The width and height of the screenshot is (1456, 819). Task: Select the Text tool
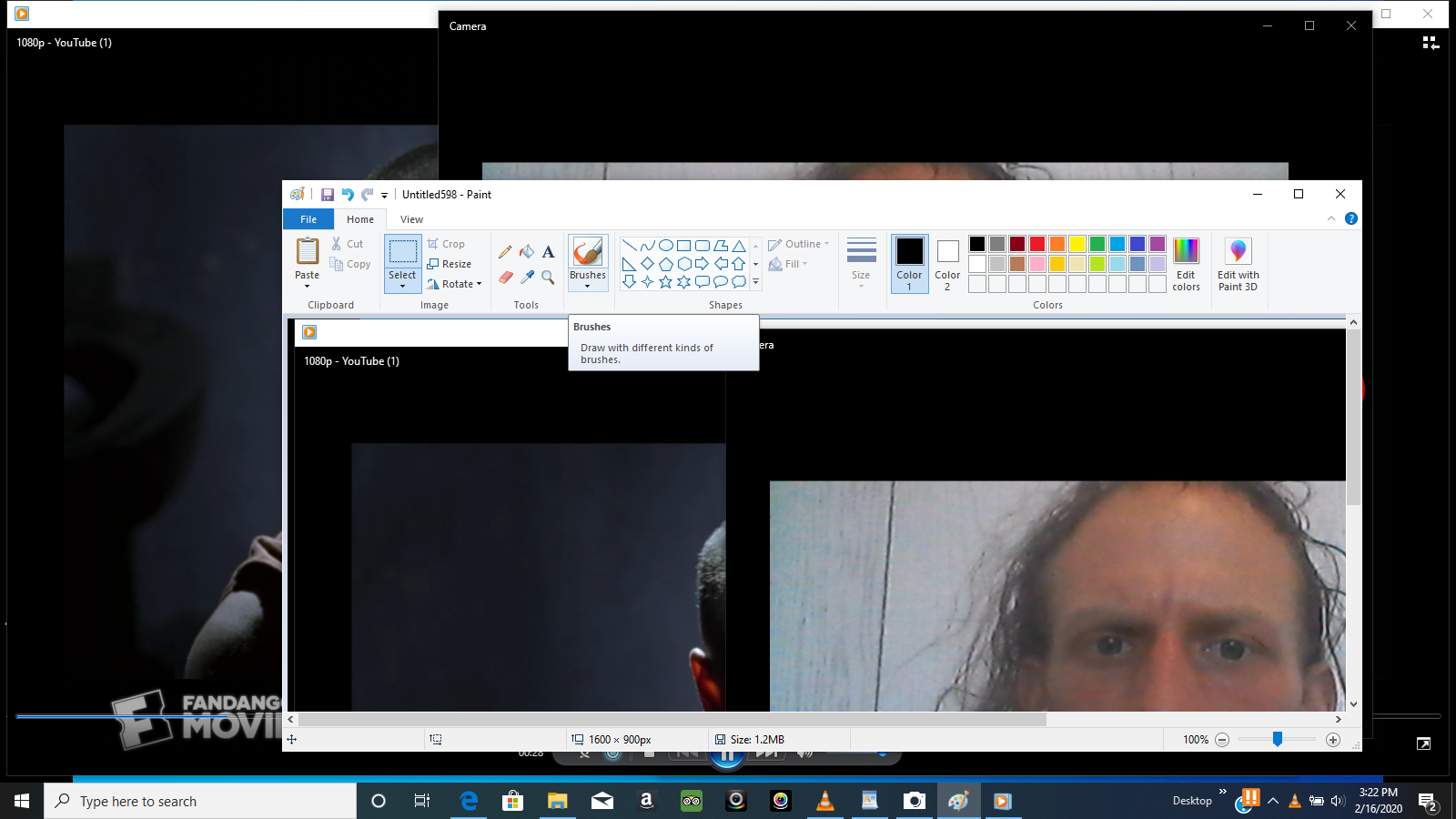(x=548, y=251)
